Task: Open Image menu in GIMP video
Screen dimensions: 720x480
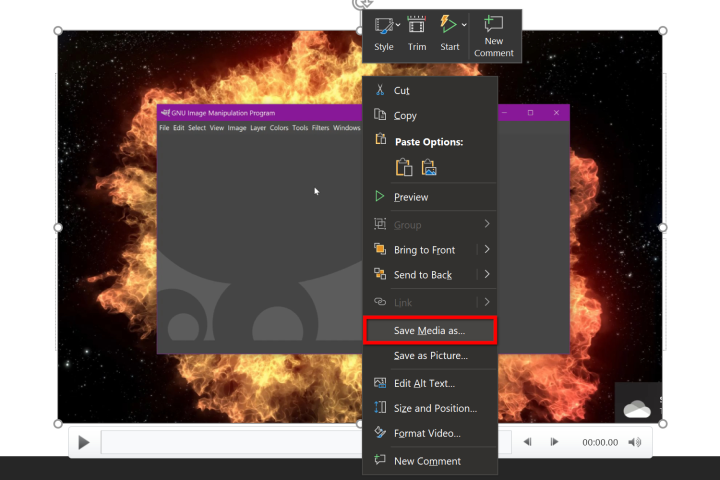Action: (237, 128)
